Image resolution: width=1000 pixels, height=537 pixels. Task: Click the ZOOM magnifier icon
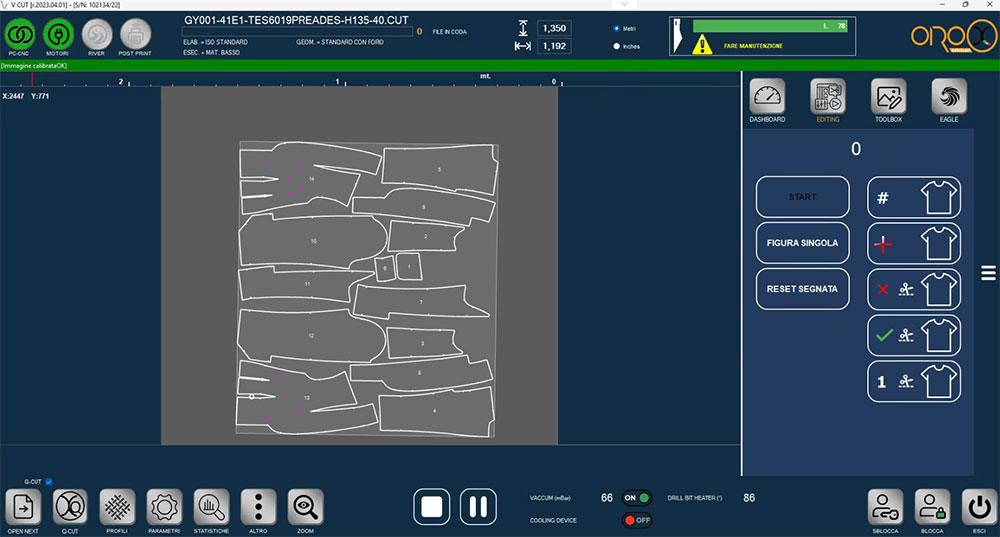point(305,508)
